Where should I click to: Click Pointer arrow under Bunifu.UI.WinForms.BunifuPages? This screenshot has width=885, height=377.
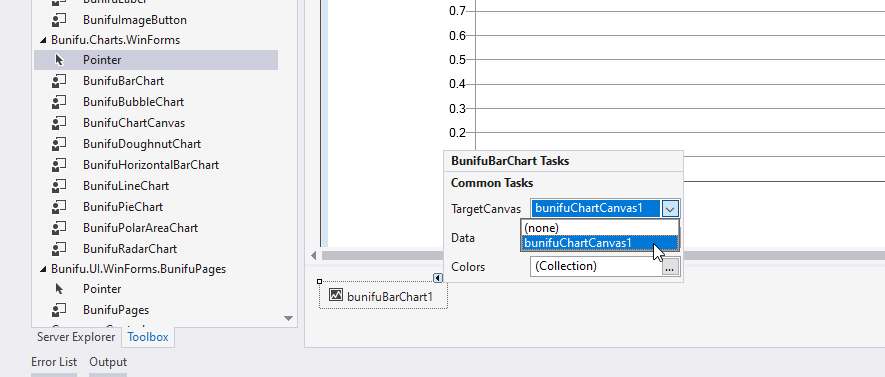pyautogui.click(x=59, y=289)
